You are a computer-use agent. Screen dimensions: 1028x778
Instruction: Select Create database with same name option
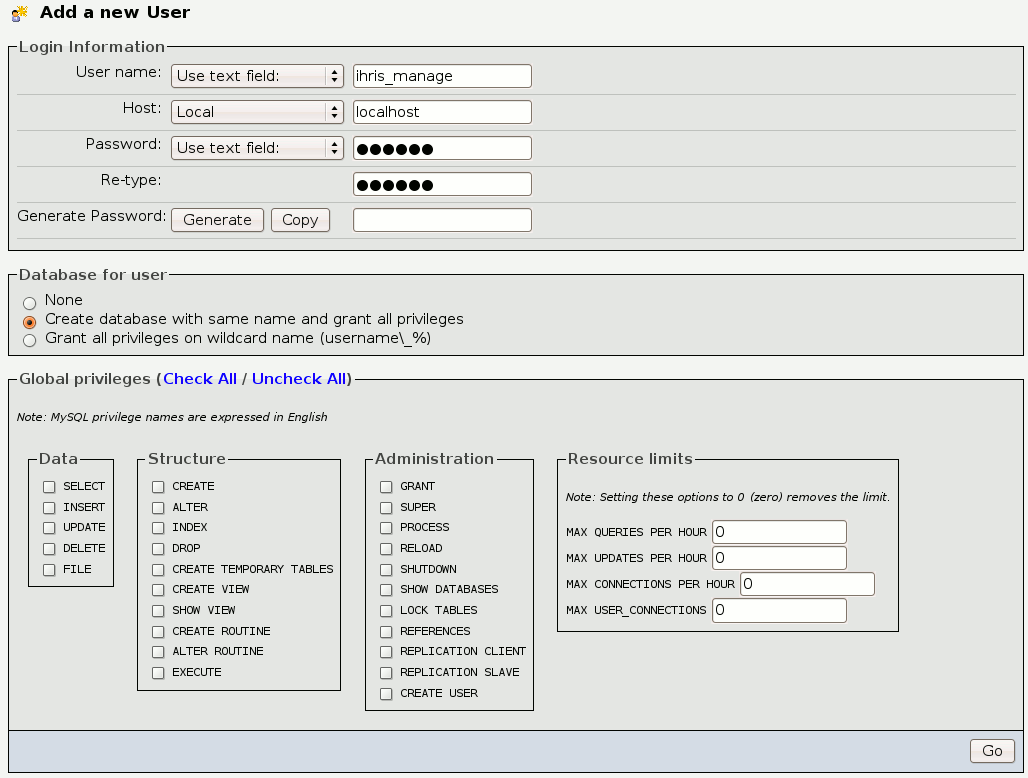tap(30, 322)
